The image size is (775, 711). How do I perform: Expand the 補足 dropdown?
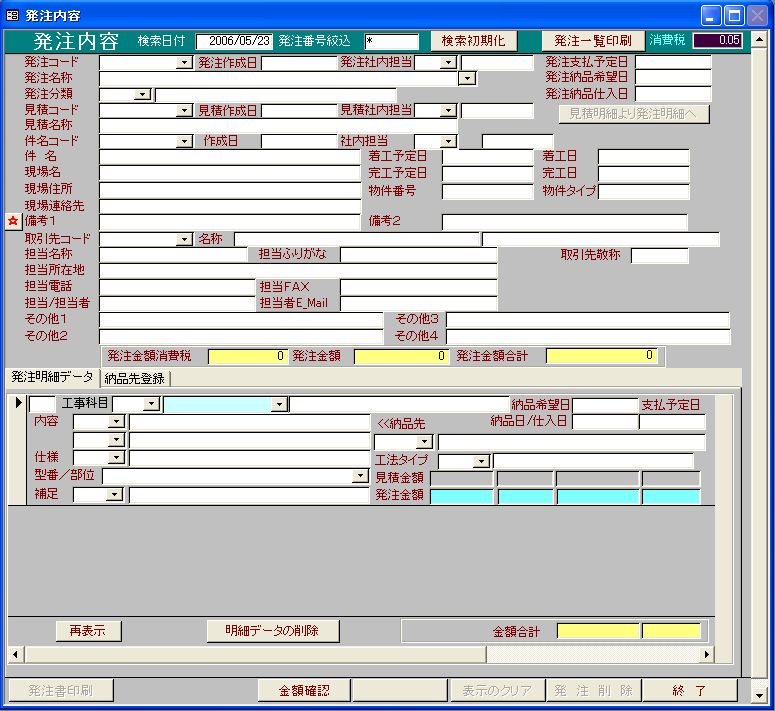115,494
